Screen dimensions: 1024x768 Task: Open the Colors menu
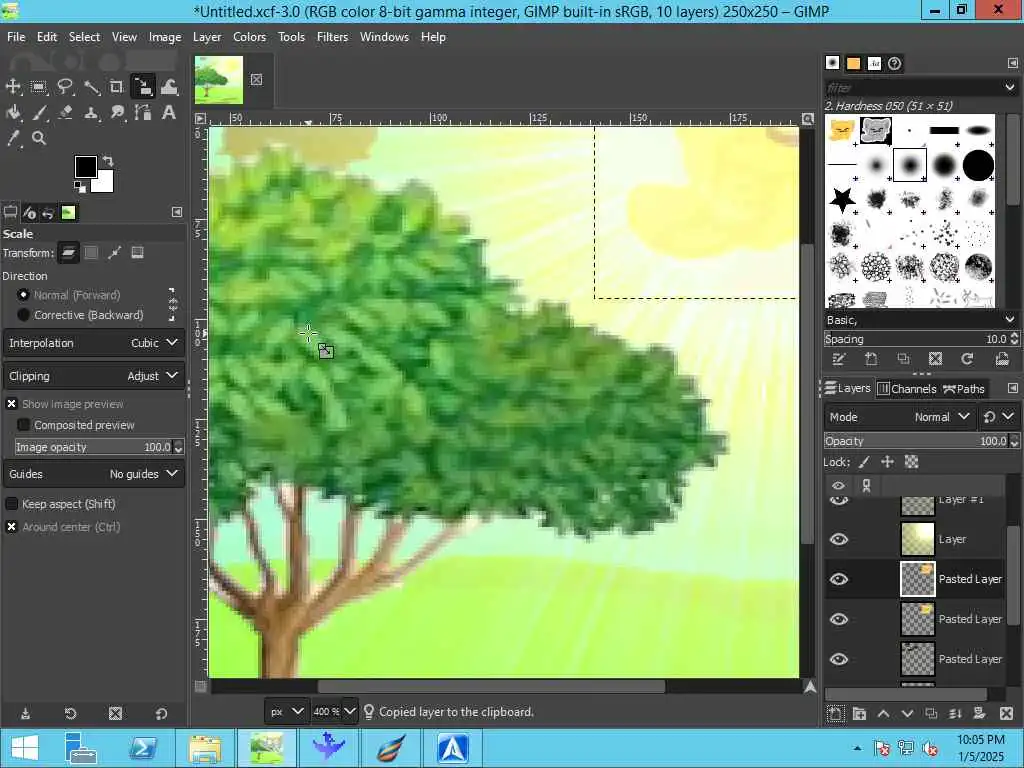pyautogui.click(x=249, y=37)
